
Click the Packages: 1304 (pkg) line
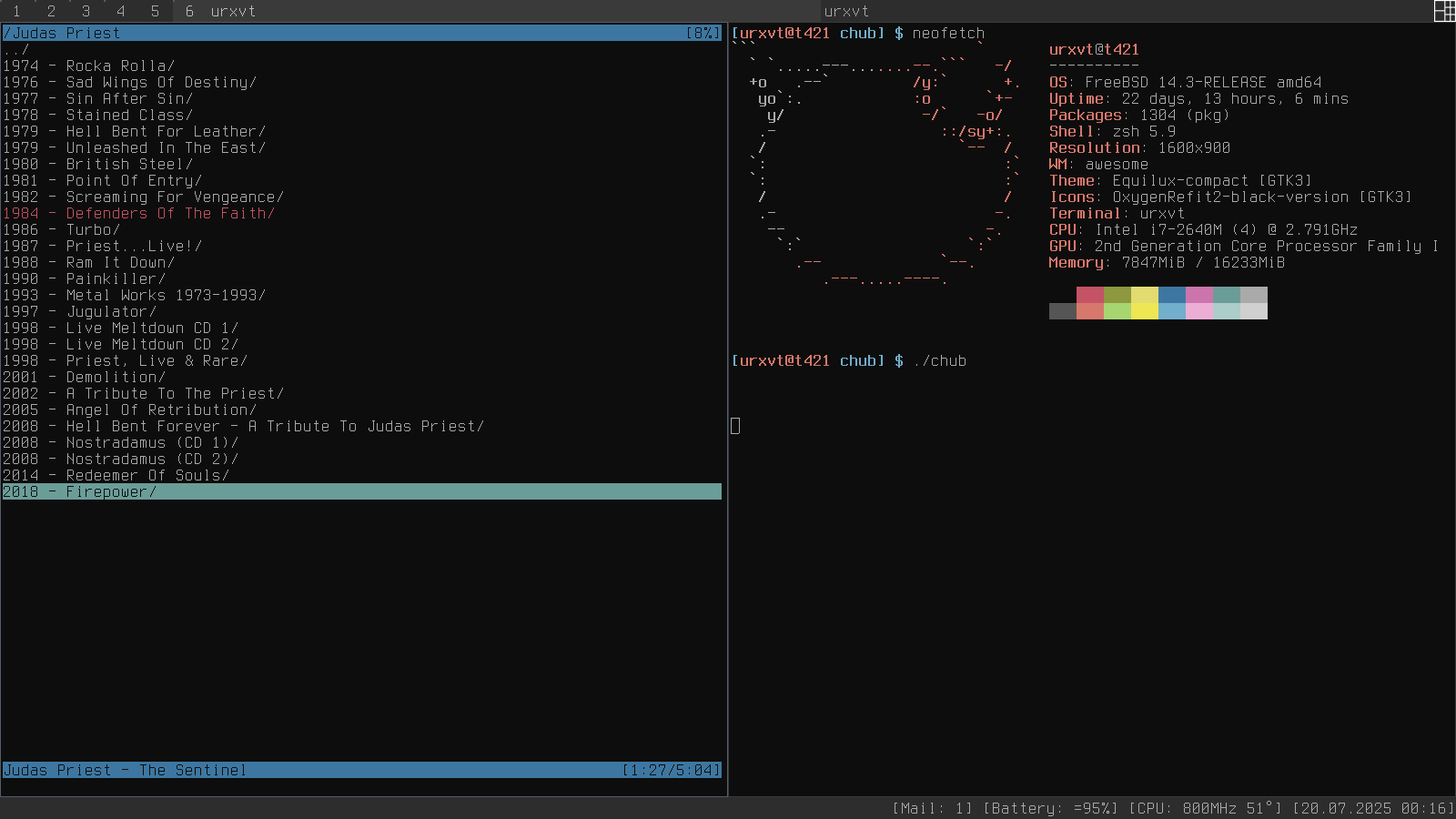click(1139, 115)
